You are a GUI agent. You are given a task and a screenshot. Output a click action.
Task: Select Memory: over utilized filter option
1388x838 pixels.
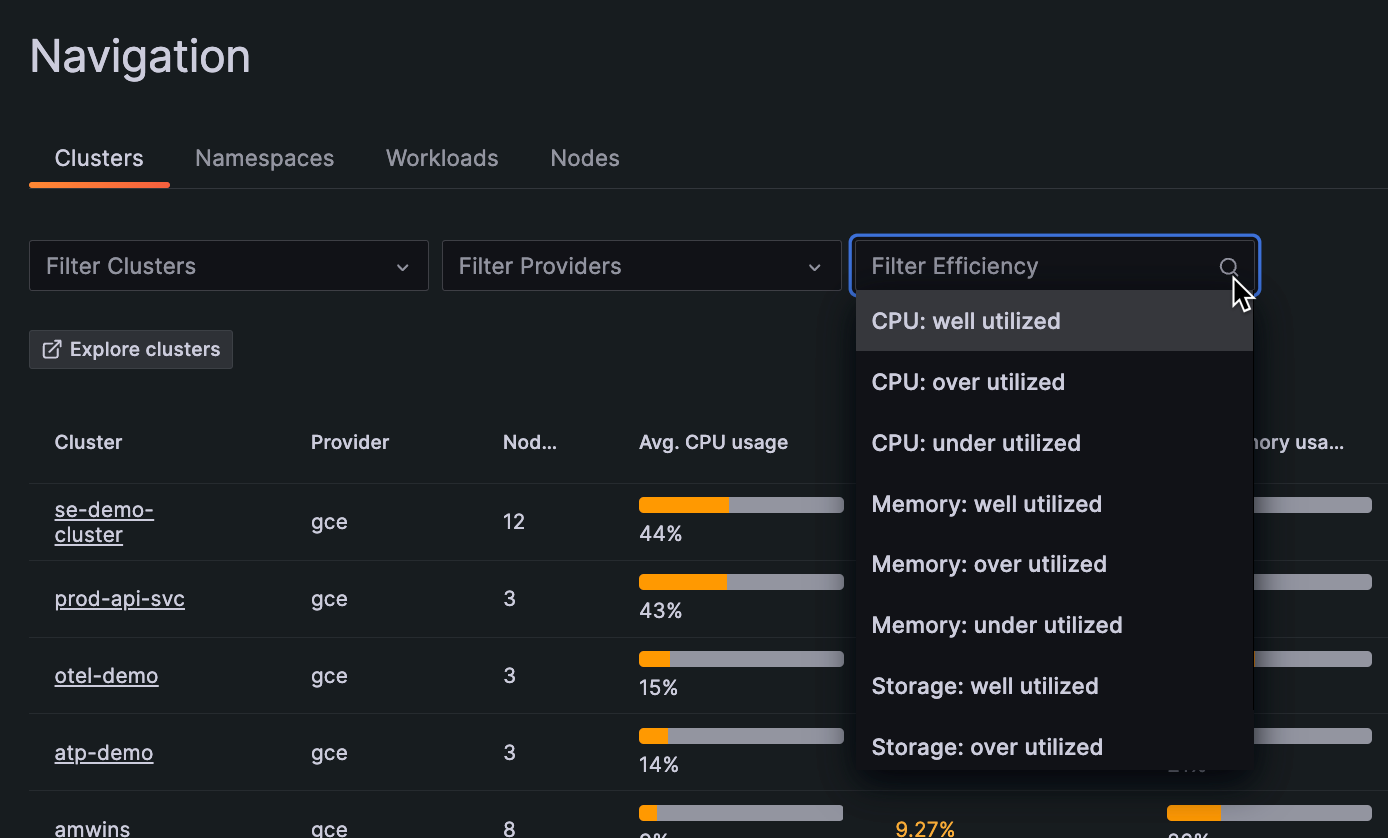point(989,564)
